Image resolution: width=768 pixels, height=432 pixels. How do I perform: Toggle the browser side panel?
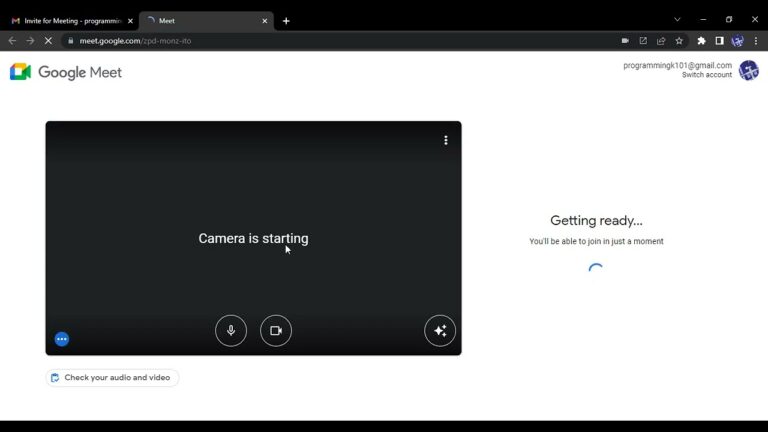720,41
